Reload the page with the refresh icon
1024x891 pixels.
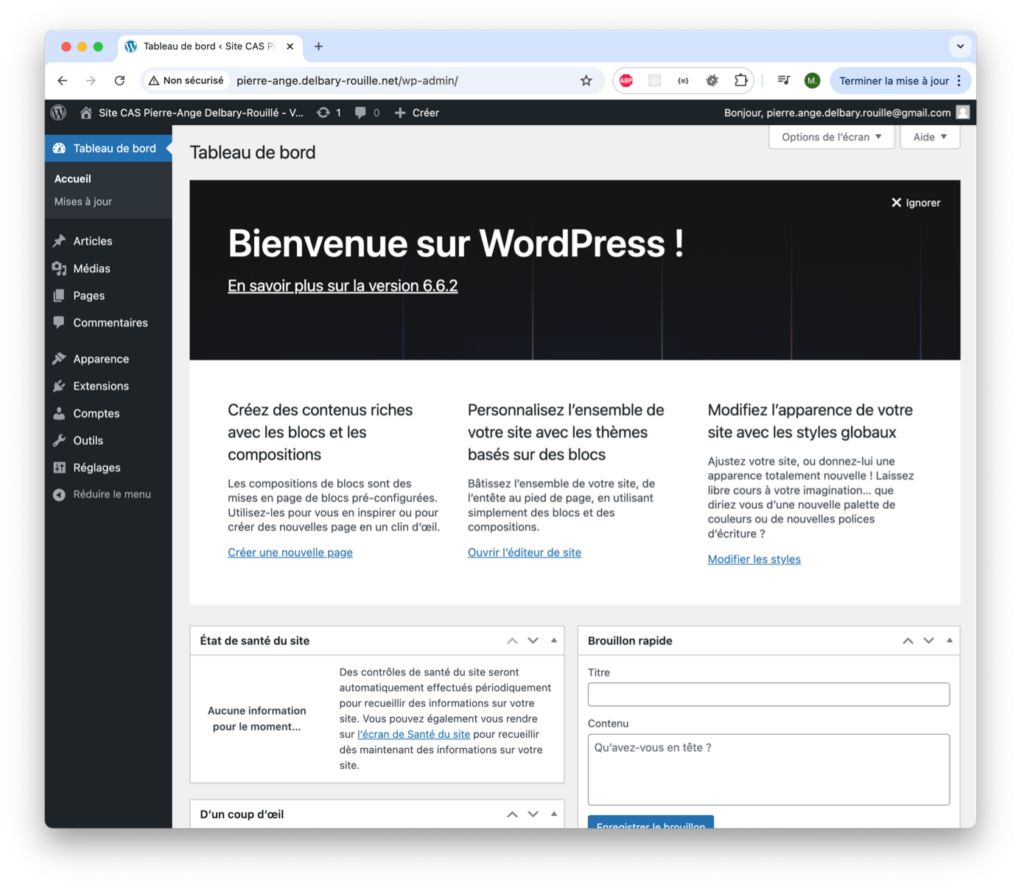120,80
